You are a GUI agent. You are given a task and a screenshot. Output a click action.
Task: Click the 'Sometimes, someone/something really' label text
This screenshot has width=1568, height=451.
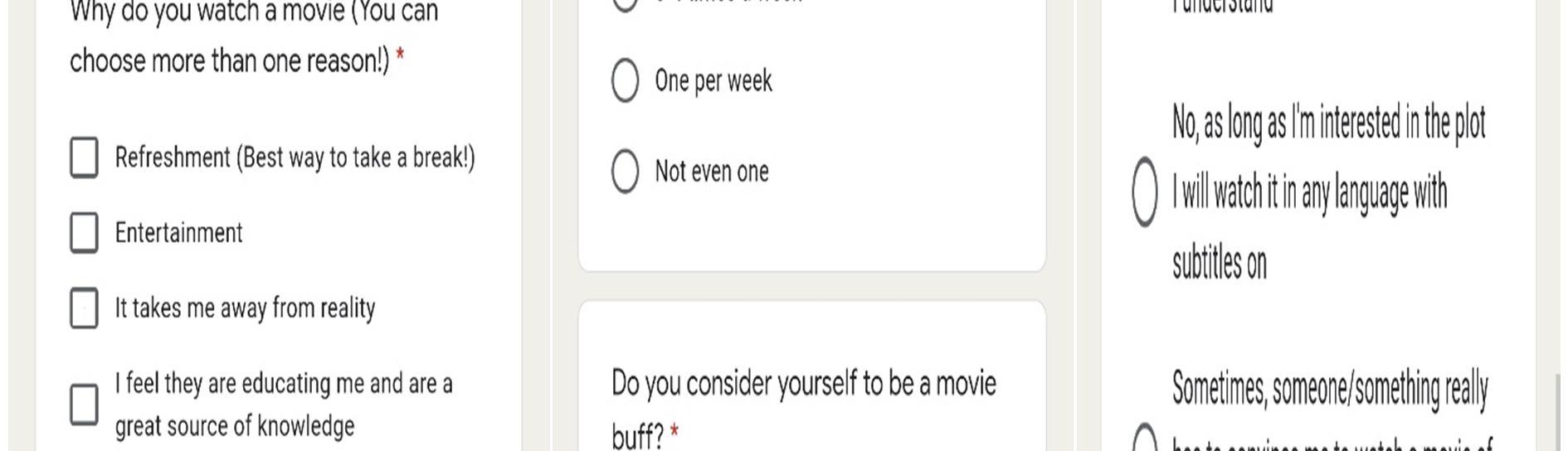[x=1330, y=388]
